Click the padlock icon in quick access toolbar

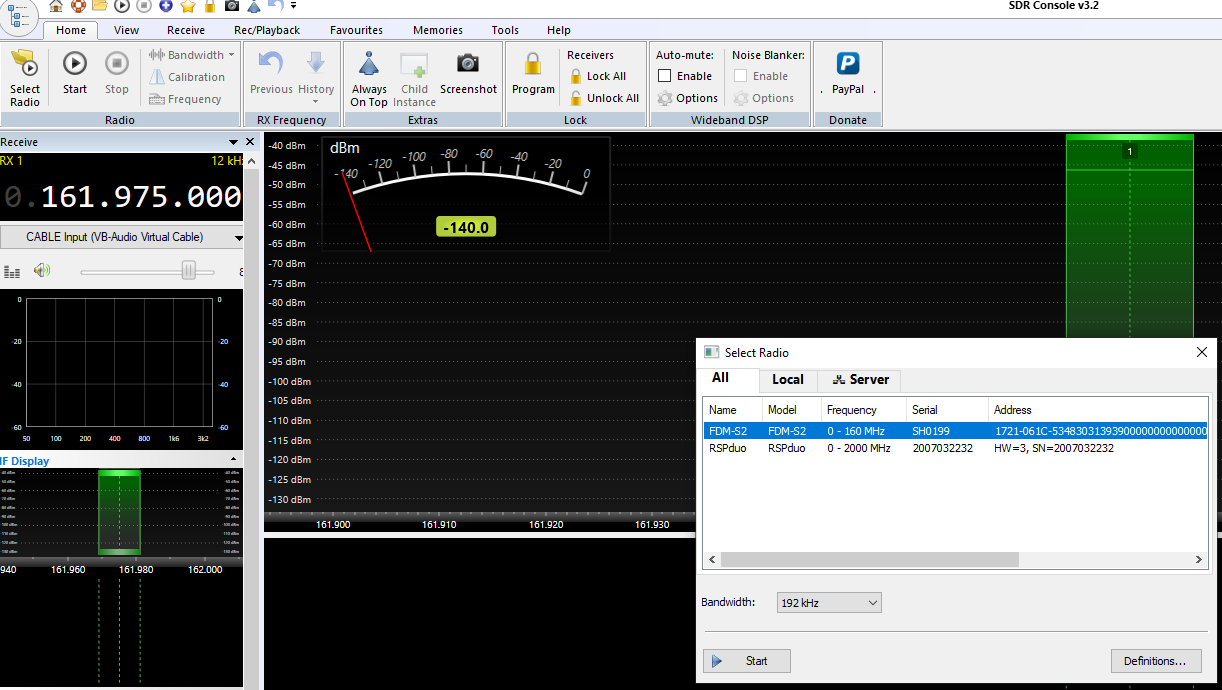[209, 6]
